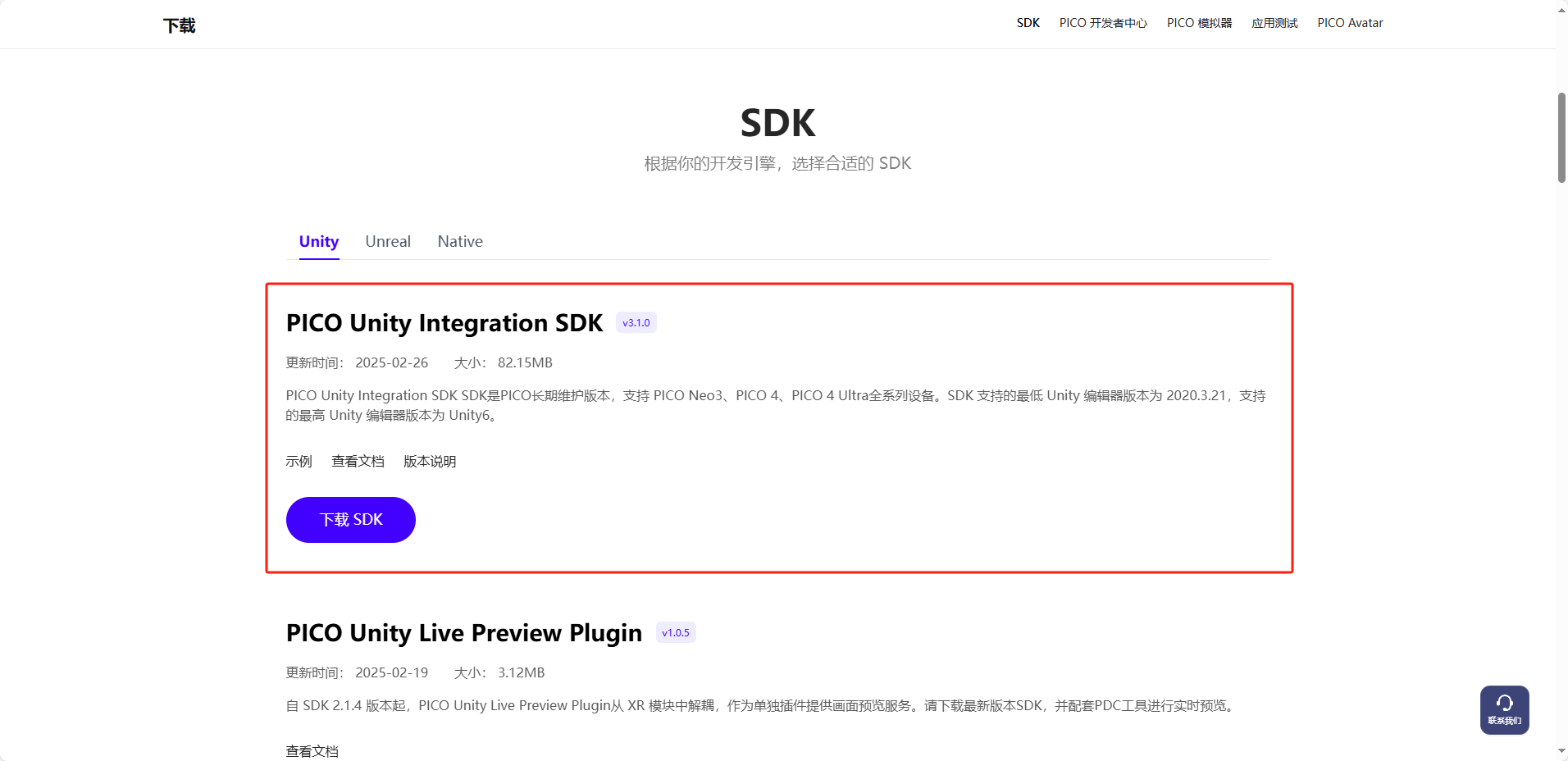Switch to the Native tab
The width and height of the screenshot is (1568, 761).
[x=459, y=241]
